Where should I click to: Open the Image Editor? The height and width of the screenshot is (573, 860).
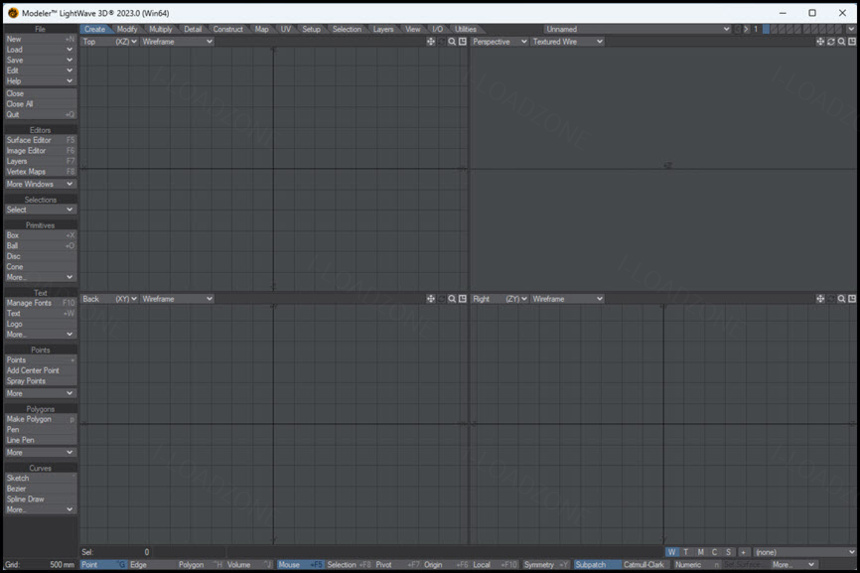40,151
